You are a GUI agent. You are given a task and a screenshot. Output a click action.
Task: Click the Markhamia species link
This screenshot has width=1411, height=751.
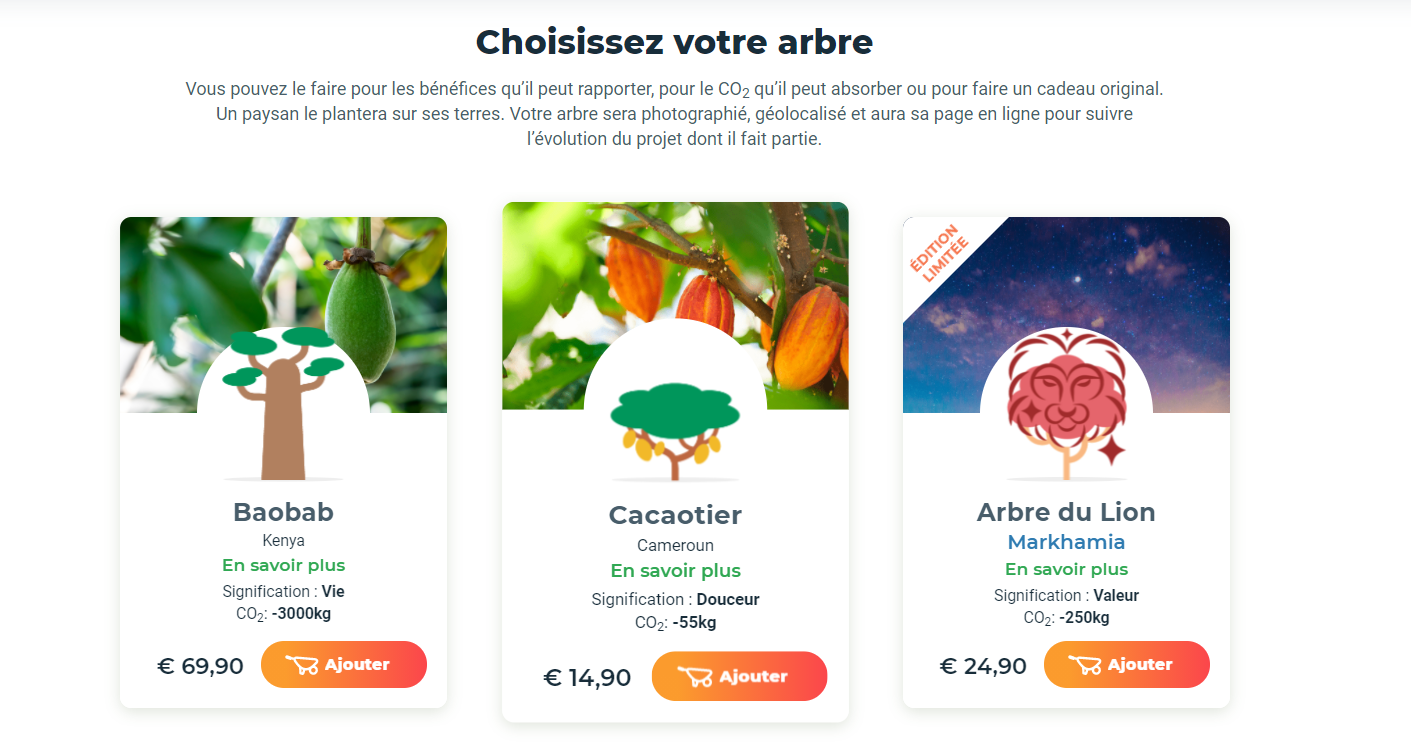coord(1066,542)
